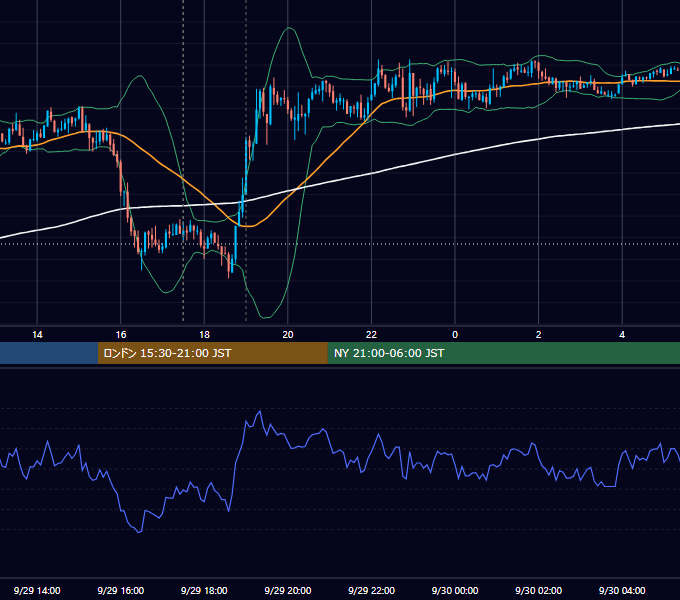Click the 9/29 22:00 date label
The image size is (680, 600).
tap(371, 590)
